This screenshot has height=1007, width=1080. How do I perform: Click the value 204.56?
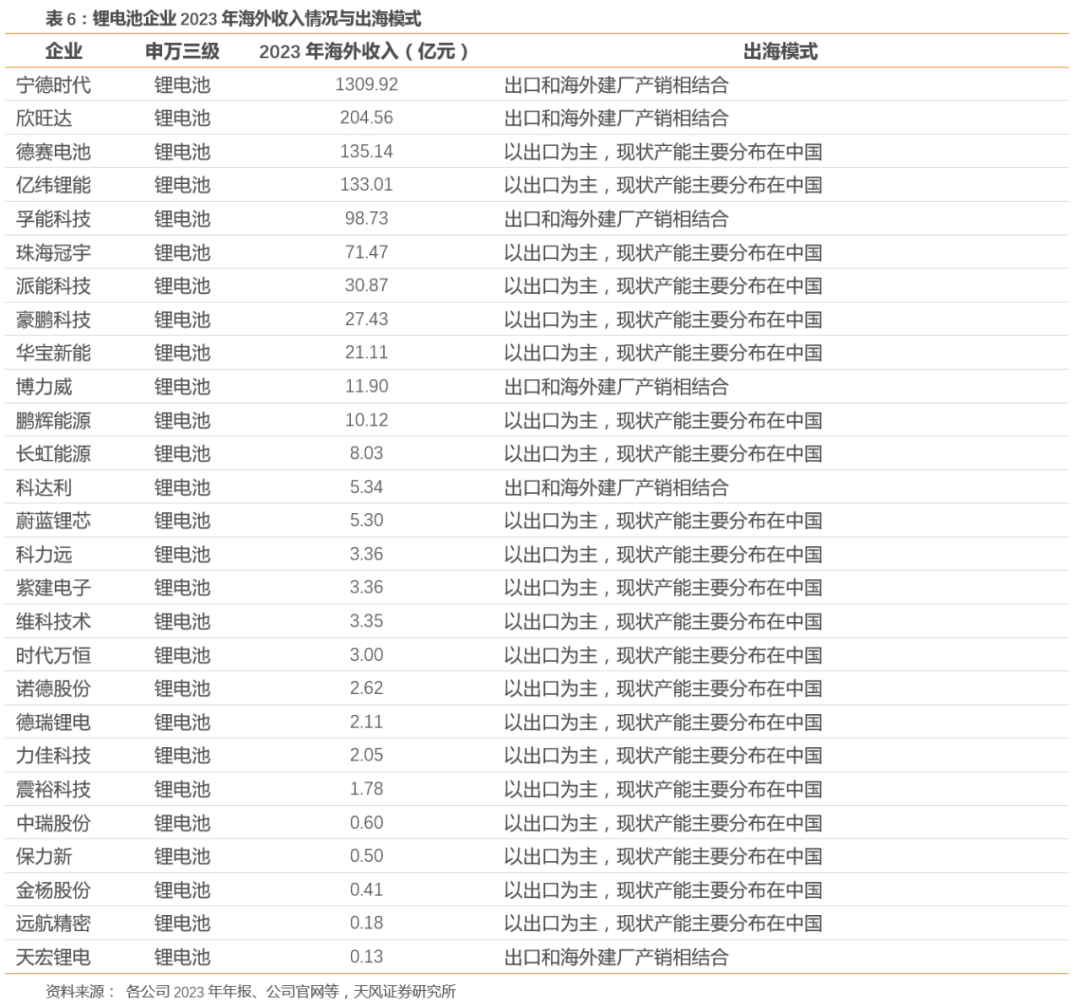[366, 117]
